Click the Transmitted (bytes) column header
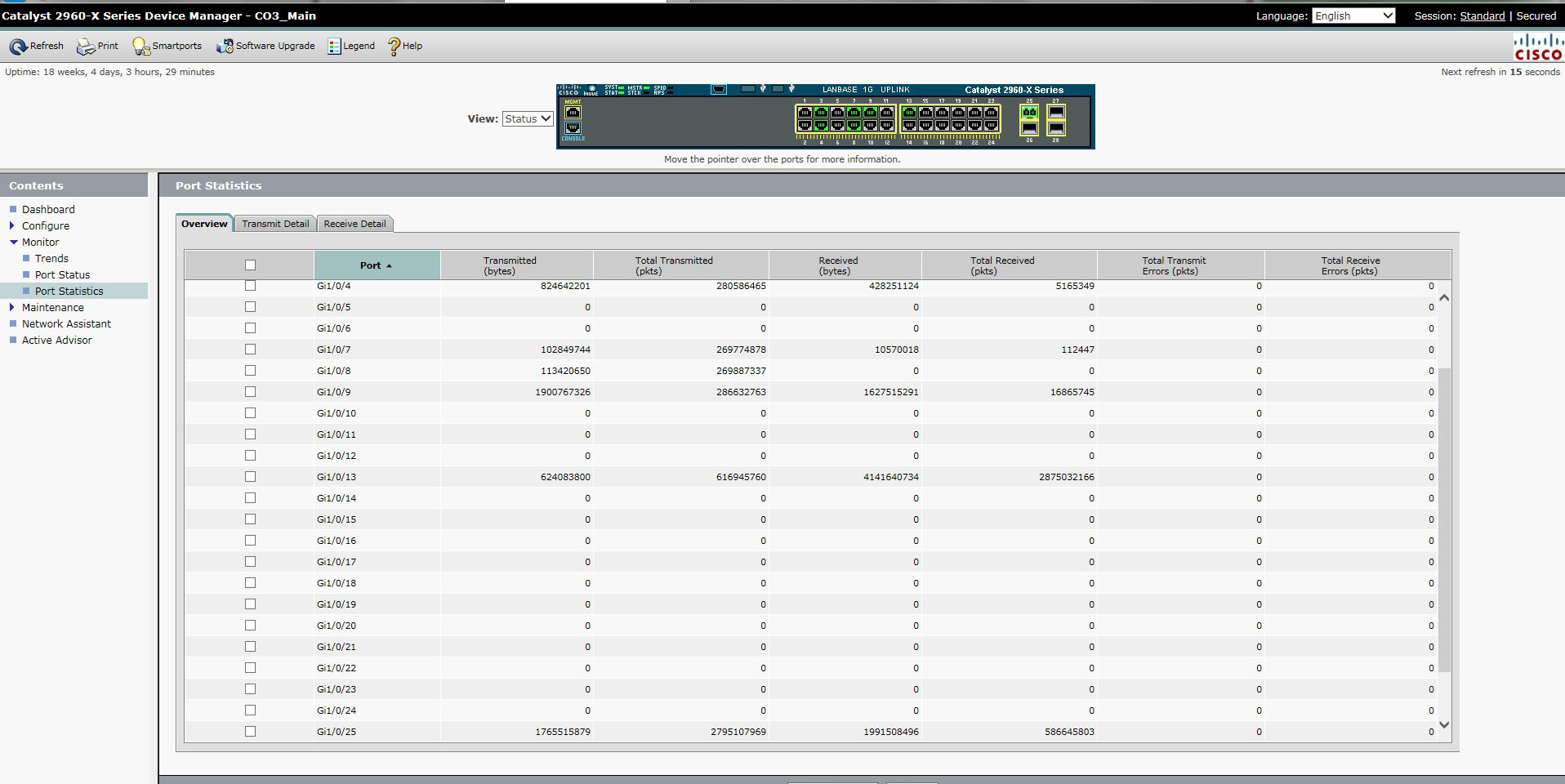1565x784 pixels. 516,265
